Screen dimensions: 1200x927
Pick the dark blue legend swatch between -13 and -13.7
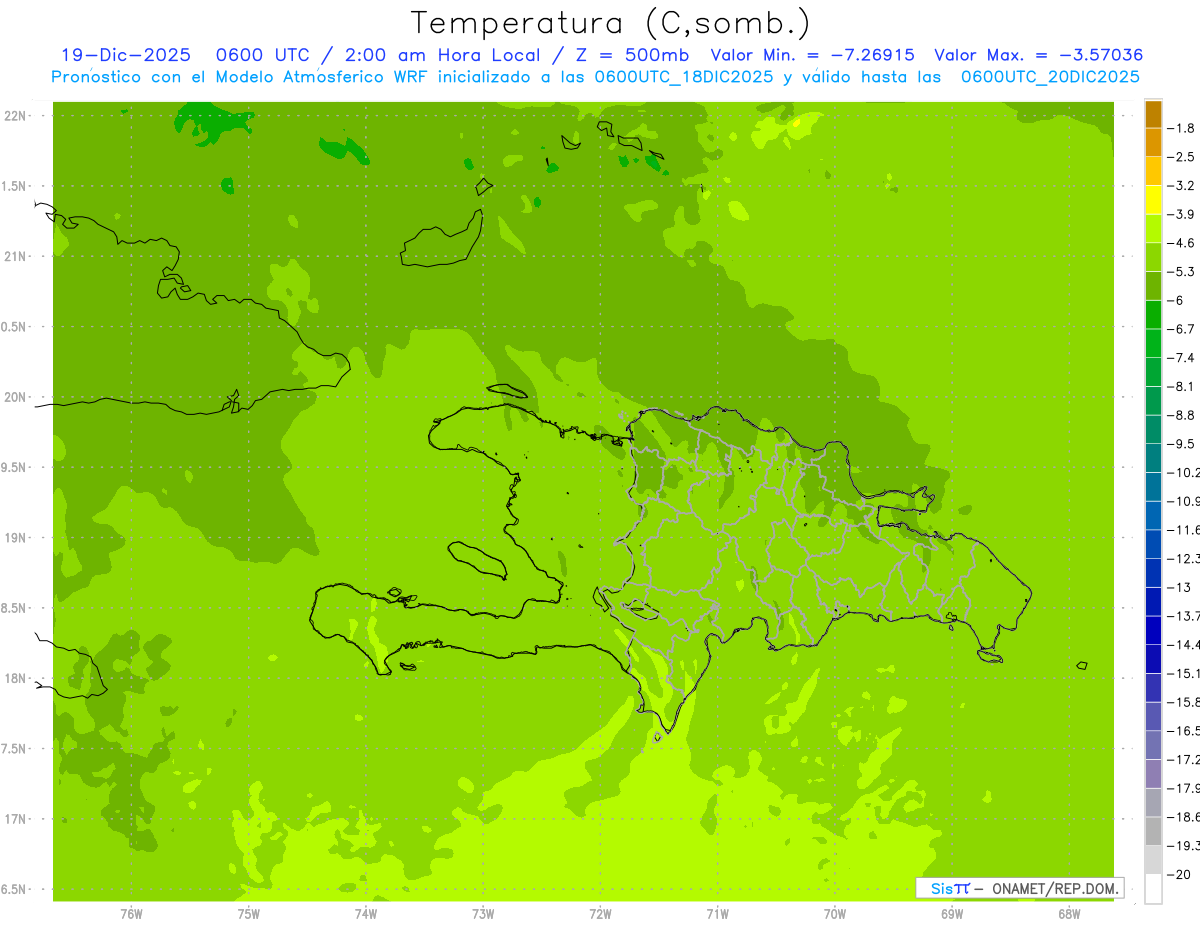pos(1153,601)
